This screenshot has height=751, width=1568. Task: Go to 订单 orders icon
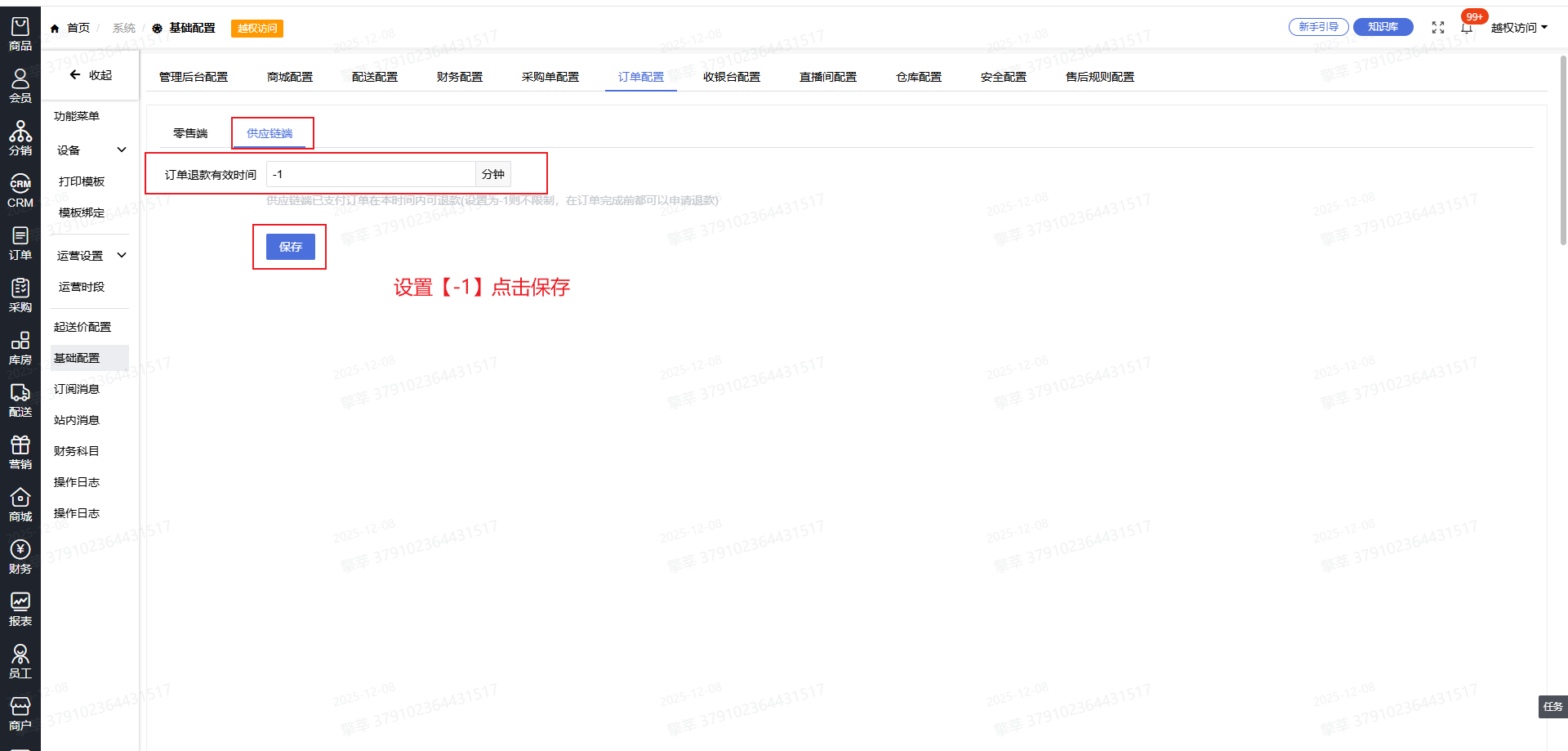[20, 244]
